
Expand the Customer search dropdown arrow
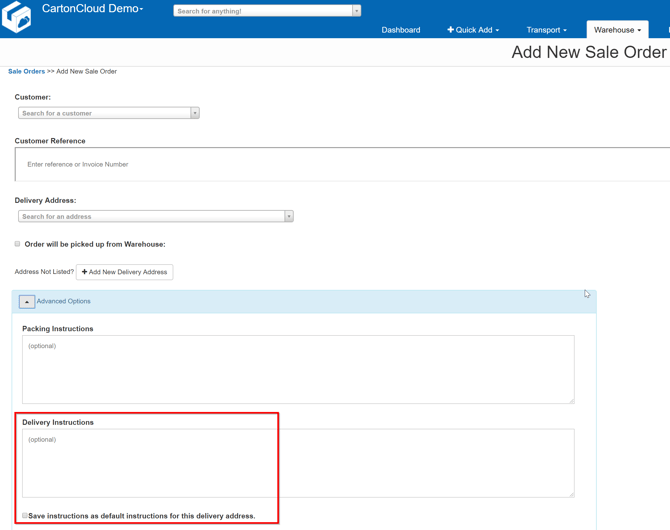click(195, 113)
